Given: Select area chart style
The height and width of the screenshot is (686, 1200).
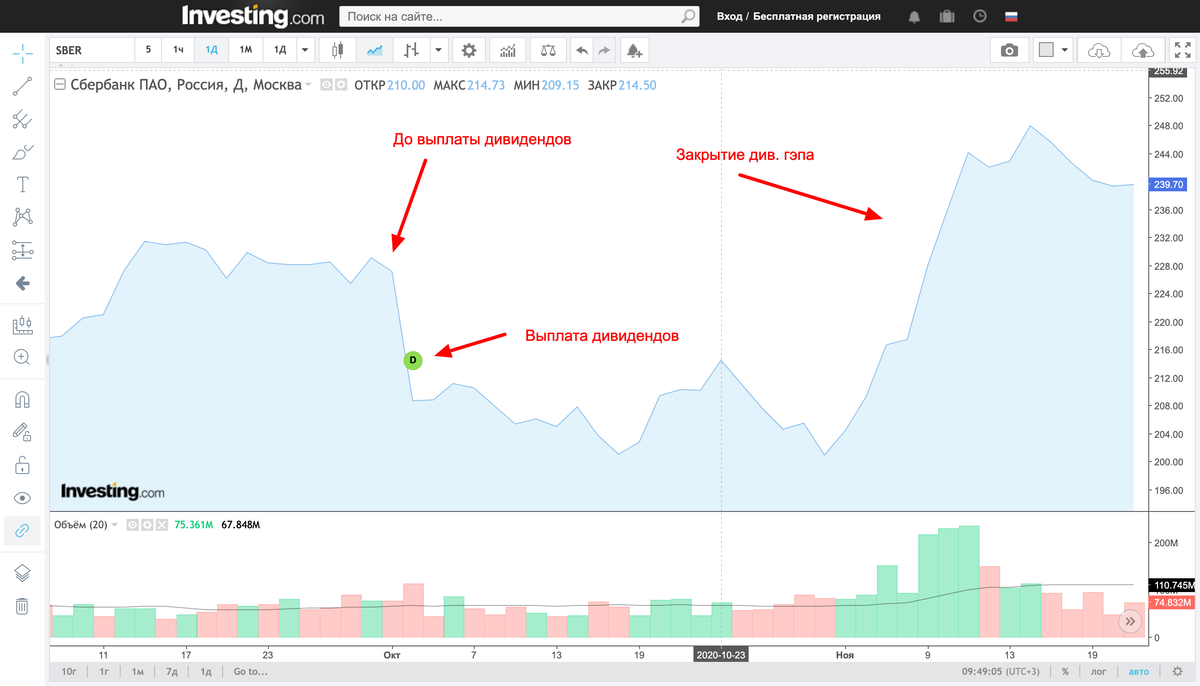Looking at the screenshot, I should click(375, 50).
